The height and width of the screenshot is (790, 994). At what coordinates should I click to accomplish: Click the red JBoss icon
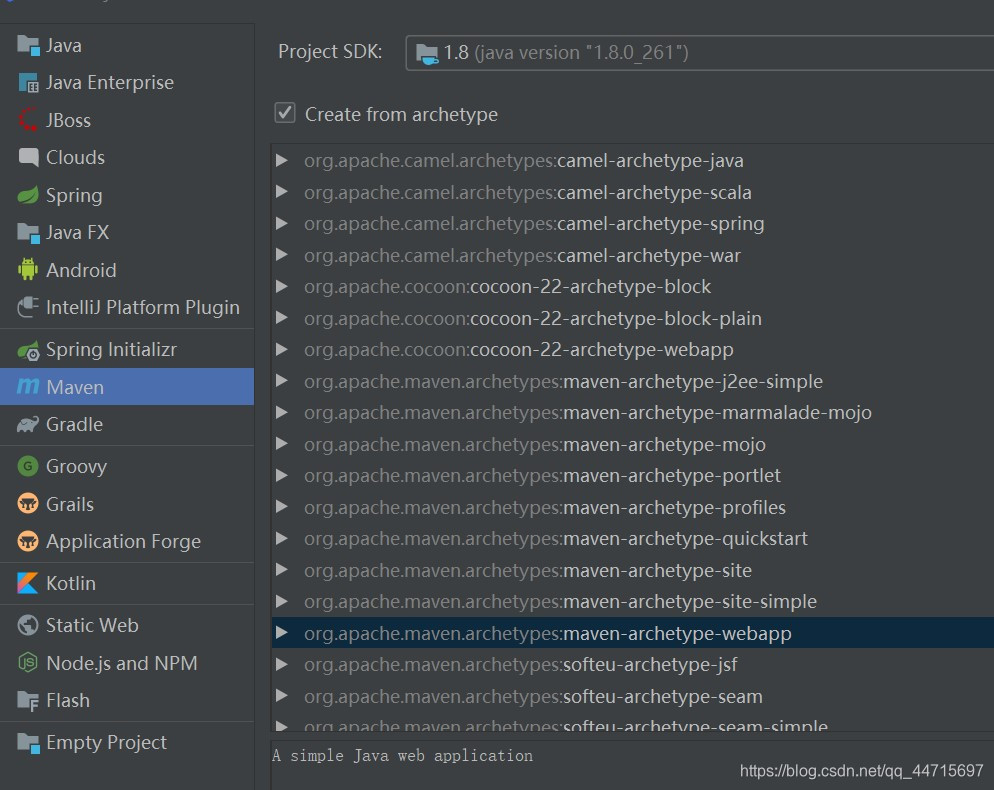point(28,120)
